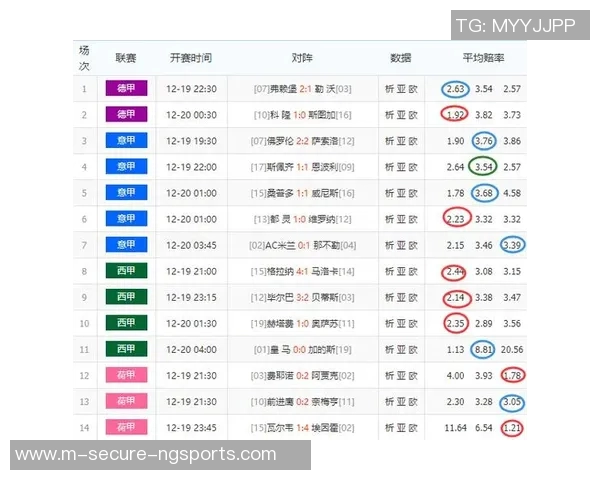
Task: Open the 析 link in row 9 毕尔巴
Action: tap(390, 297)
